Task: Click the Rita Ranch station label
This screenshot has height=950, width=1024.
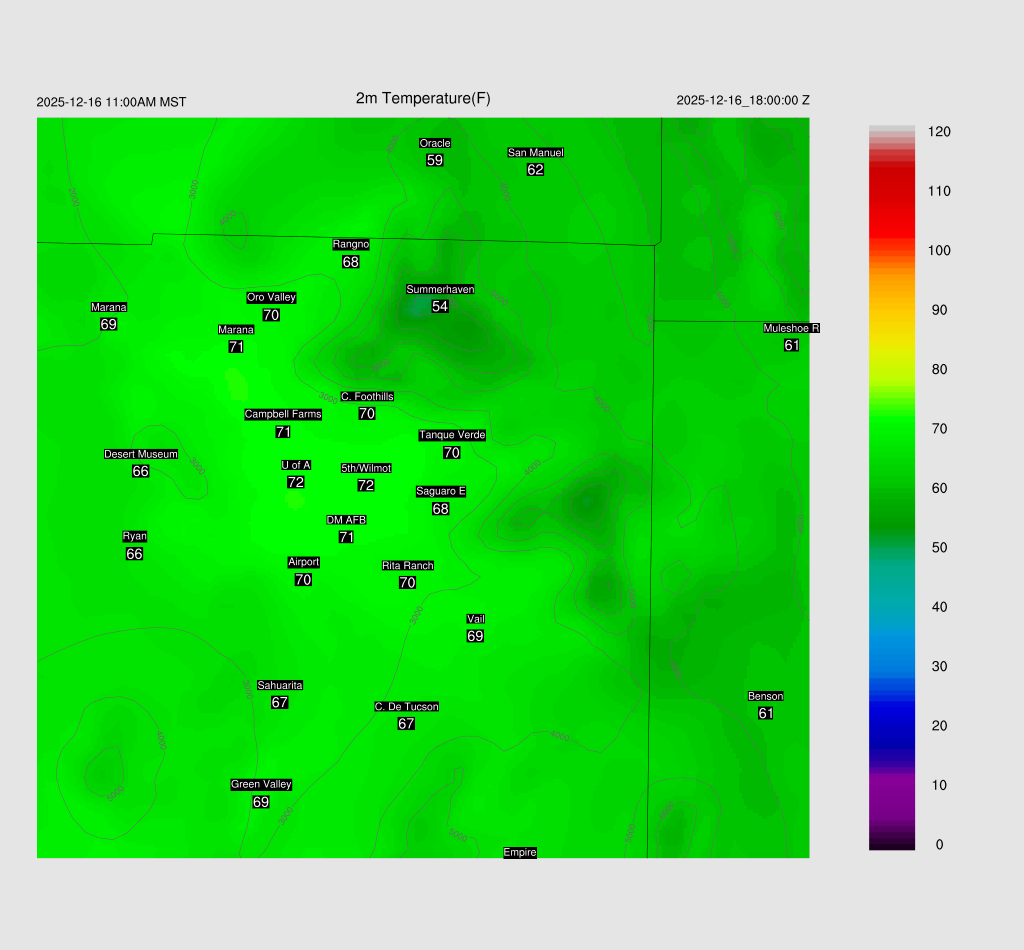Action: 408,565
